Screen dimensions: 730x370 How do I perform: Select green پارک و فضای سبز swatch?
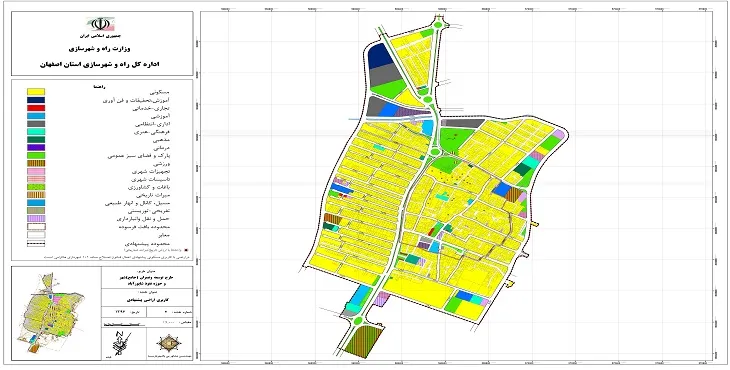point(36,155)
